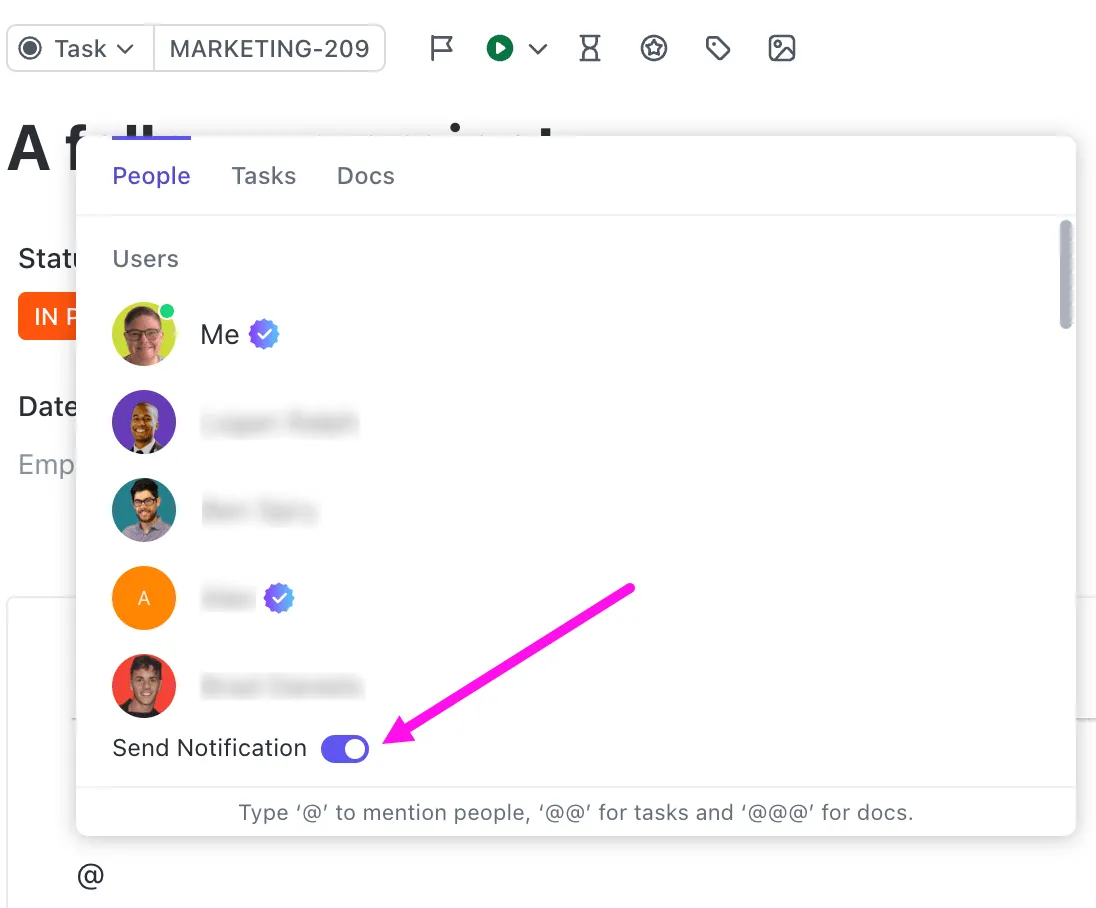This screenshot has height=908, width=1096.
Task: Switch to the People tab
Action: pyautogui.click(x=151, y=175)
